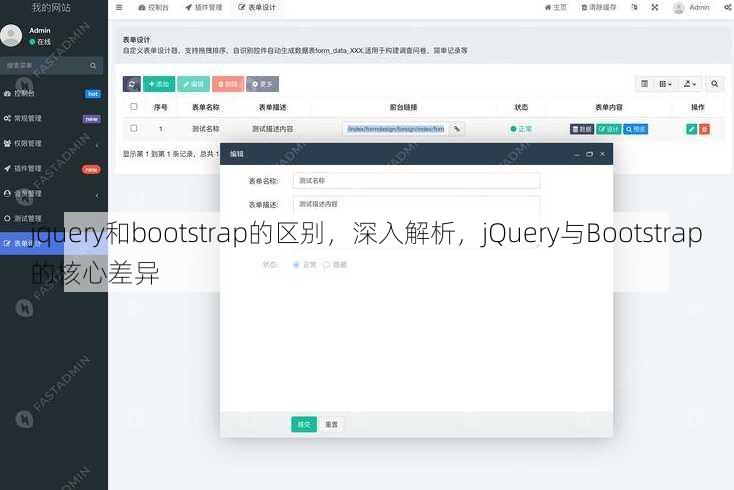This screenshot has height=490, width=734.
Task: Click the green pencil edit icon in row 1
Action: click(691, 129)
